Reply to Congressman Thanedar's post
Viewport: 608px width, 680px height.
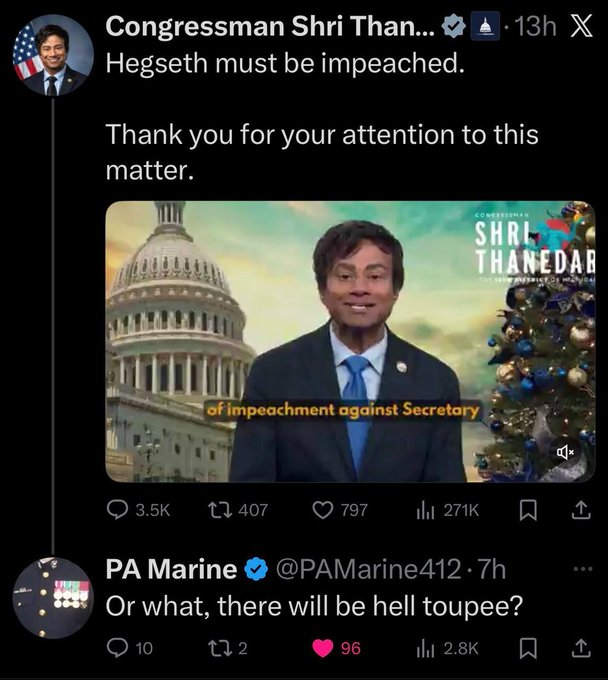(116, 511)
